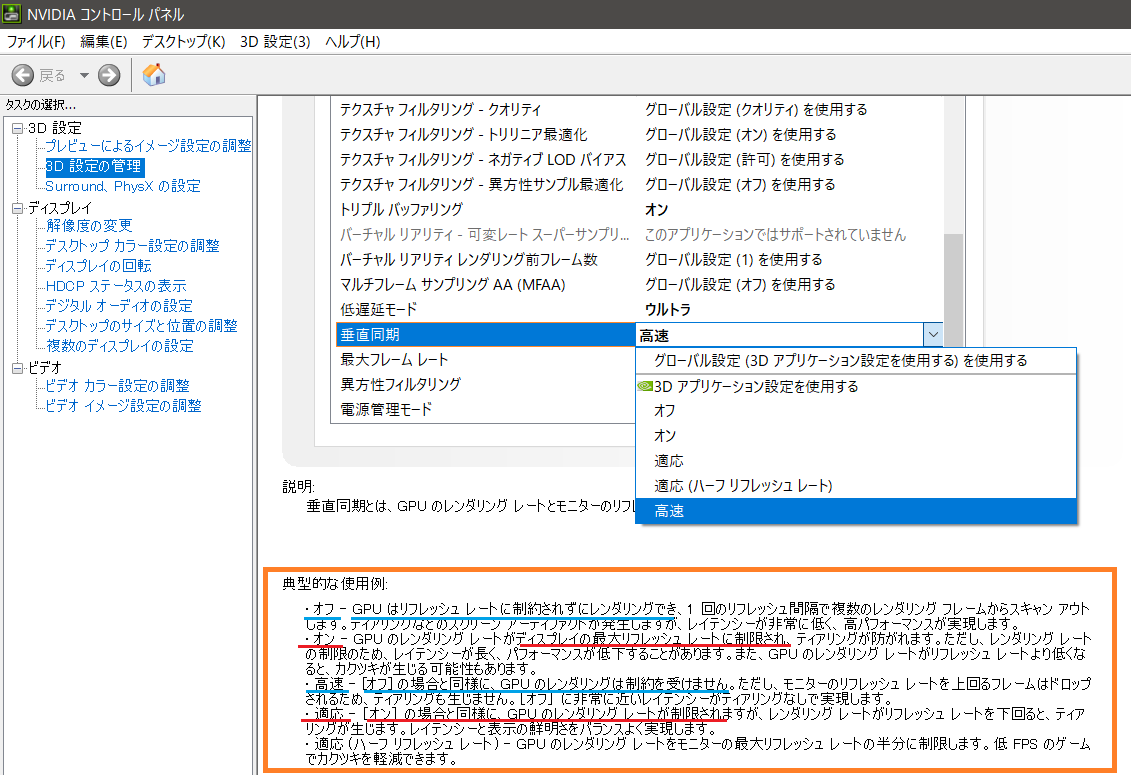Click the NVIDIA app icon in title bar
Screen dimensions: 1131x775
coord(12,14)
